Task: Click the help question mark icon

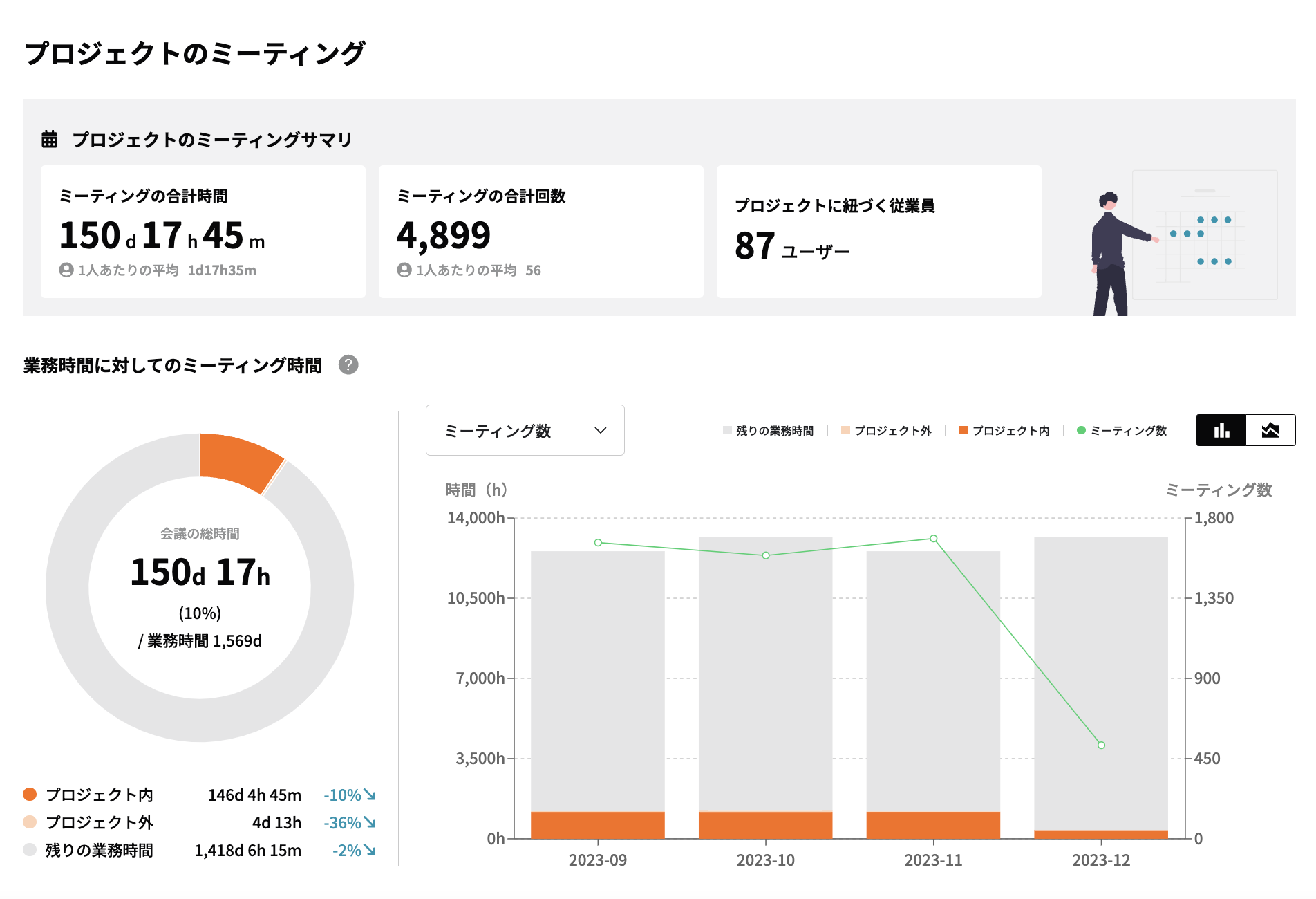Action: click(x=348, y=364)
